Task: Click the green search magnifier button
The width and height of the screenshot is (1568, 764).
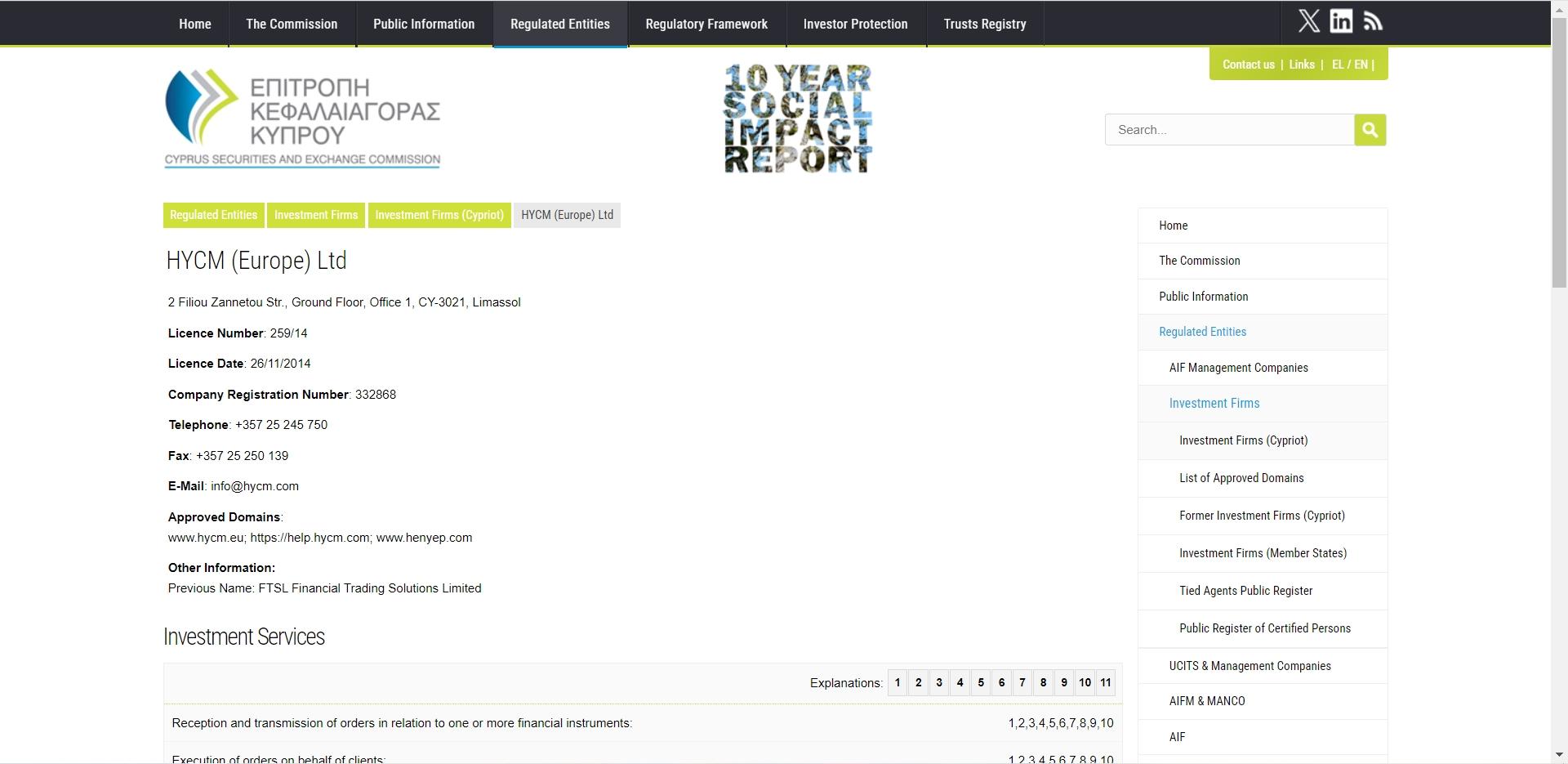Action: [1370, 130]
